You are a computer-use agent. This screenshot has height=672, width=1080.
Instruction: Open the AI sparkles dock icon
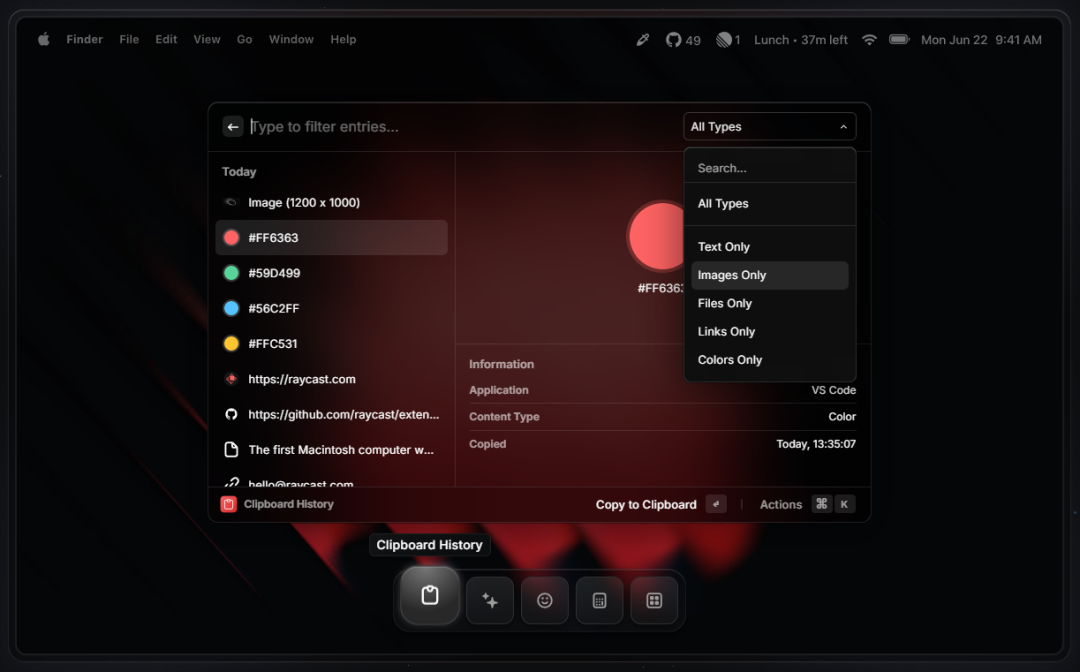490,600
